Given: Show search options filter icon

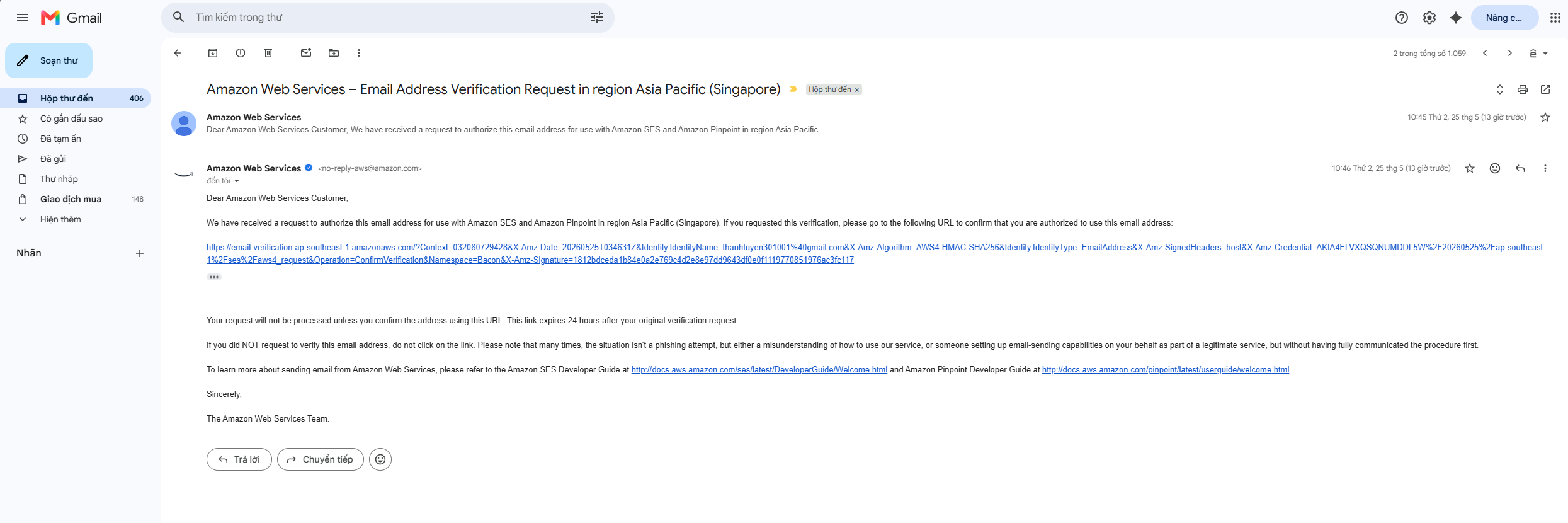Looking at the screenshot, I should coord(597,17).
